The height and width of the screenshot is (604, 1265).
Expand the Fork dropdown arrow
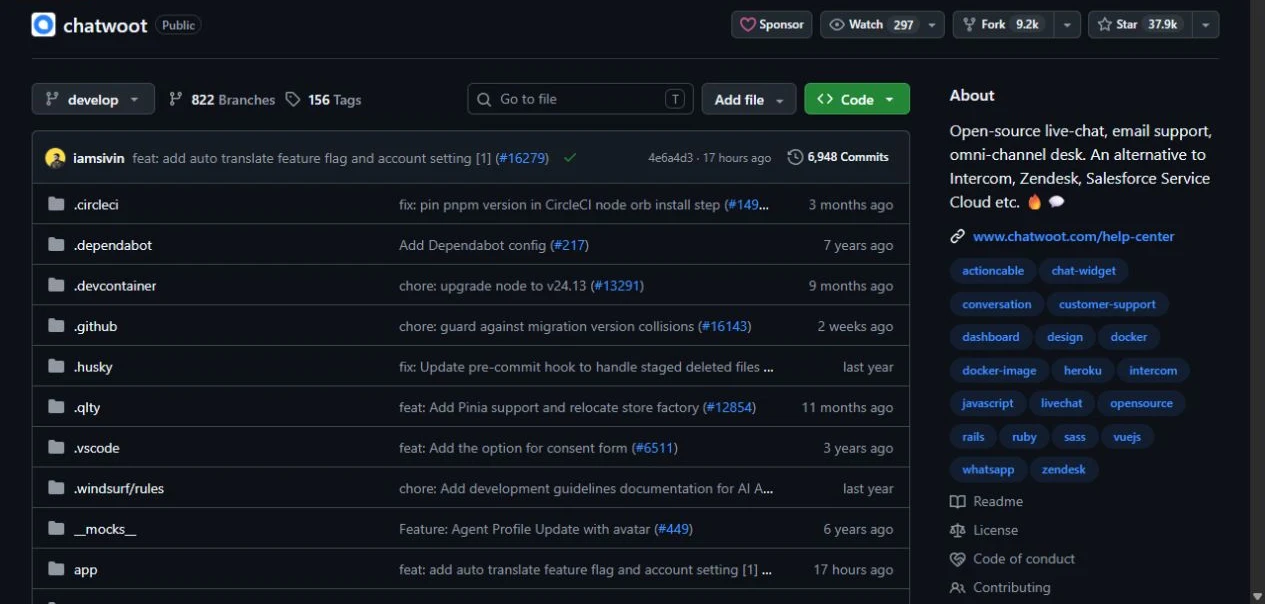pyautogui.click(x=1067, y=25)
